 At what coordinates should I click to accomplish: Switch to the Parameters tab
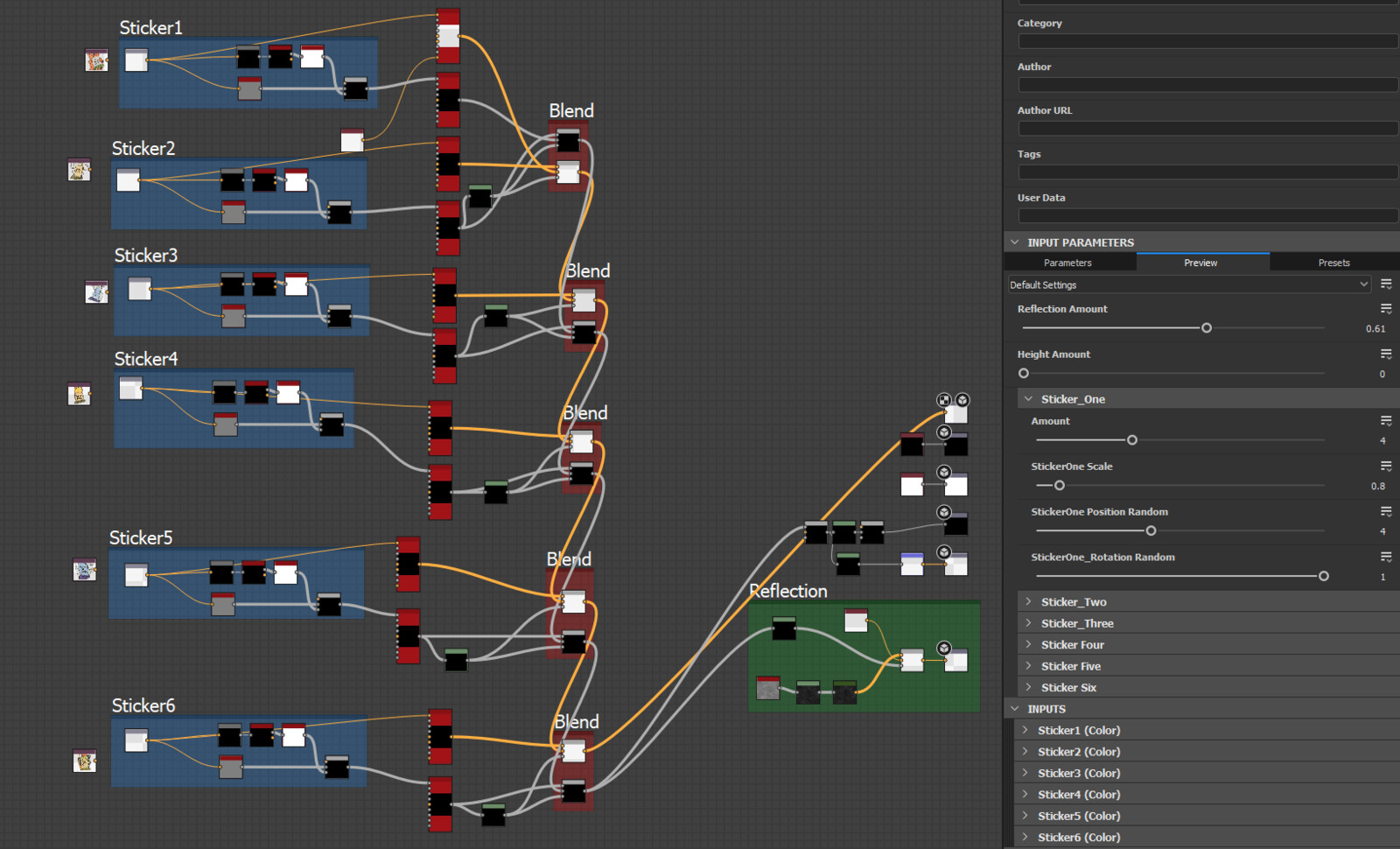[1067, 263]
